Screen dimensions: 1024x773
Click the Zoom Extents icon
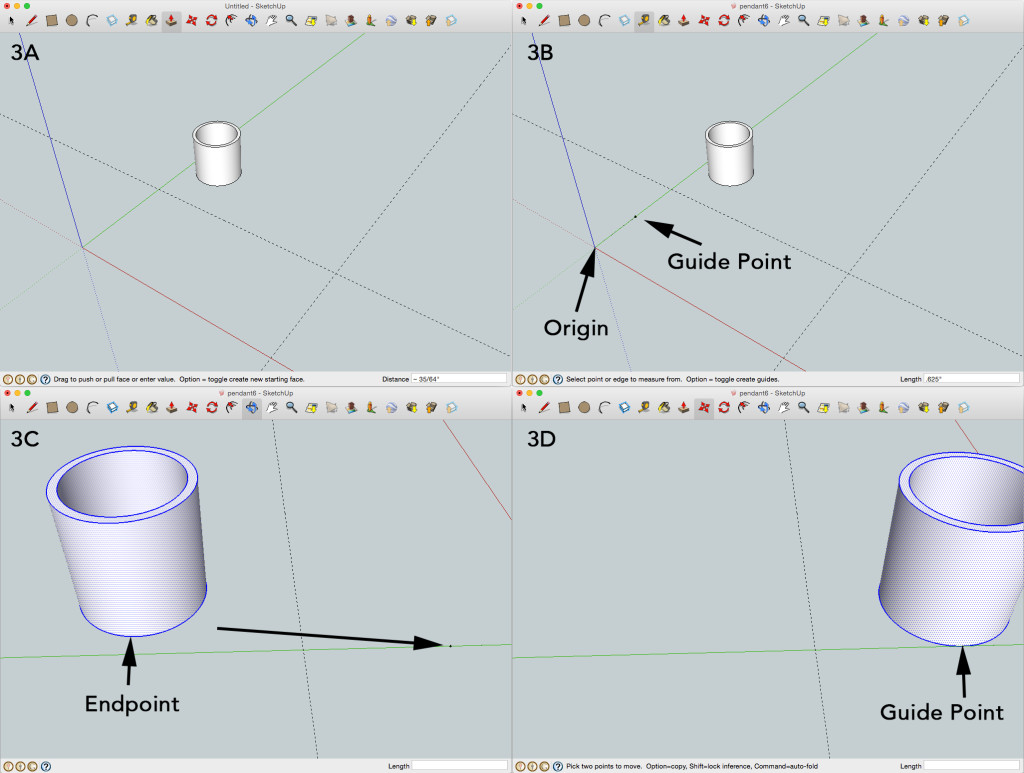(x=309, y=20)
